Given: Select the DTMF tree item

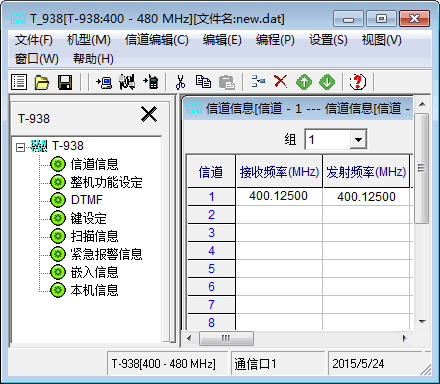Looking at the screenshot, I should coord(87,200).
